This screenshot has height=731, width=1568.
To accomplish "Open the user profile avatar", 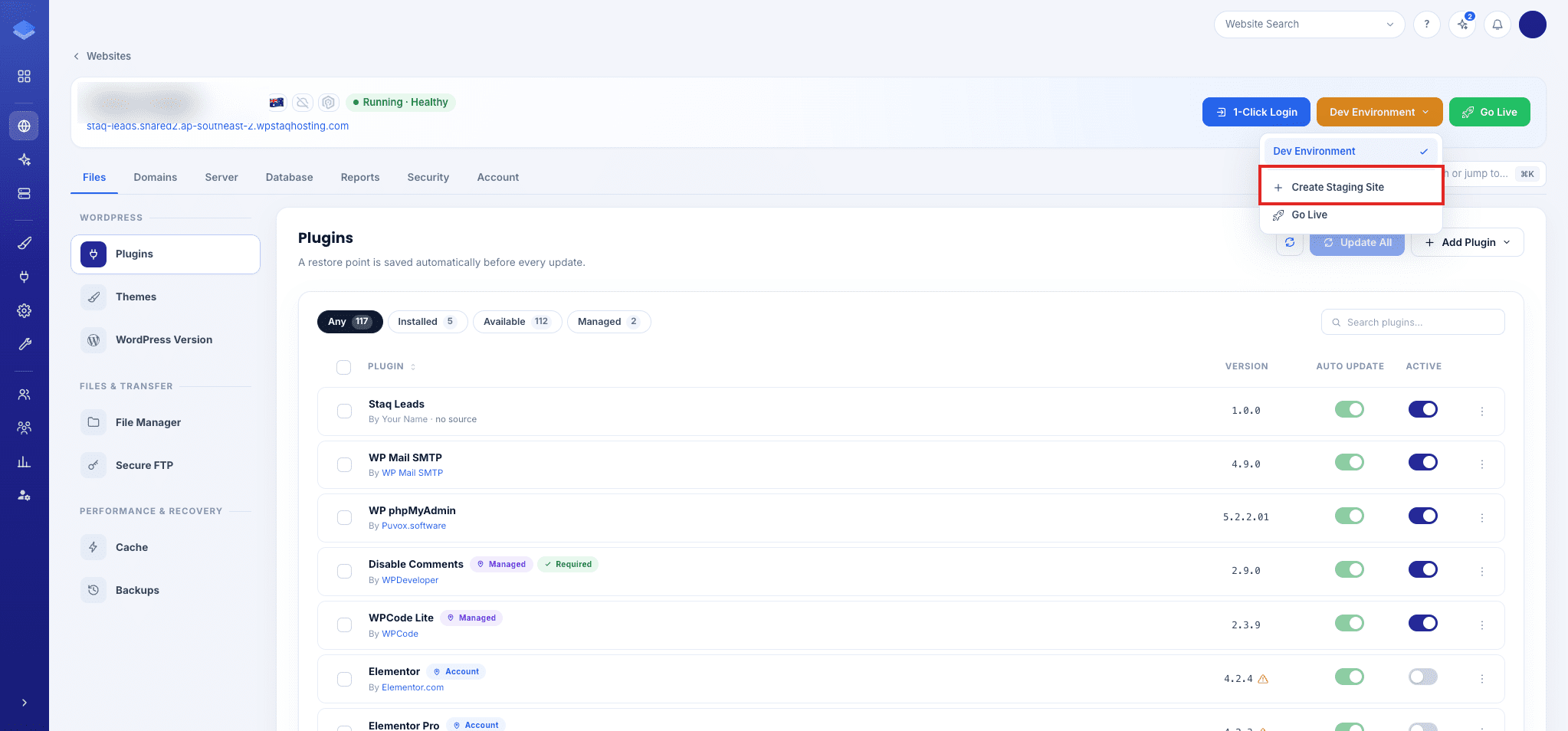I will 1532,25.
